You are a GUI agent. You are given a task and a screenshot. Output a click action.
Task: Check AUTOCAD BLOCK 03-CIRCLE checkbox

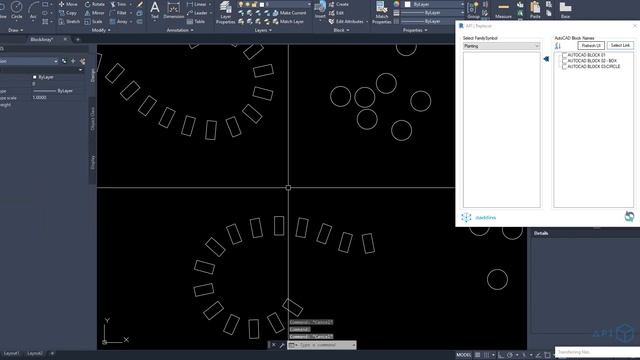click(564, 66)
